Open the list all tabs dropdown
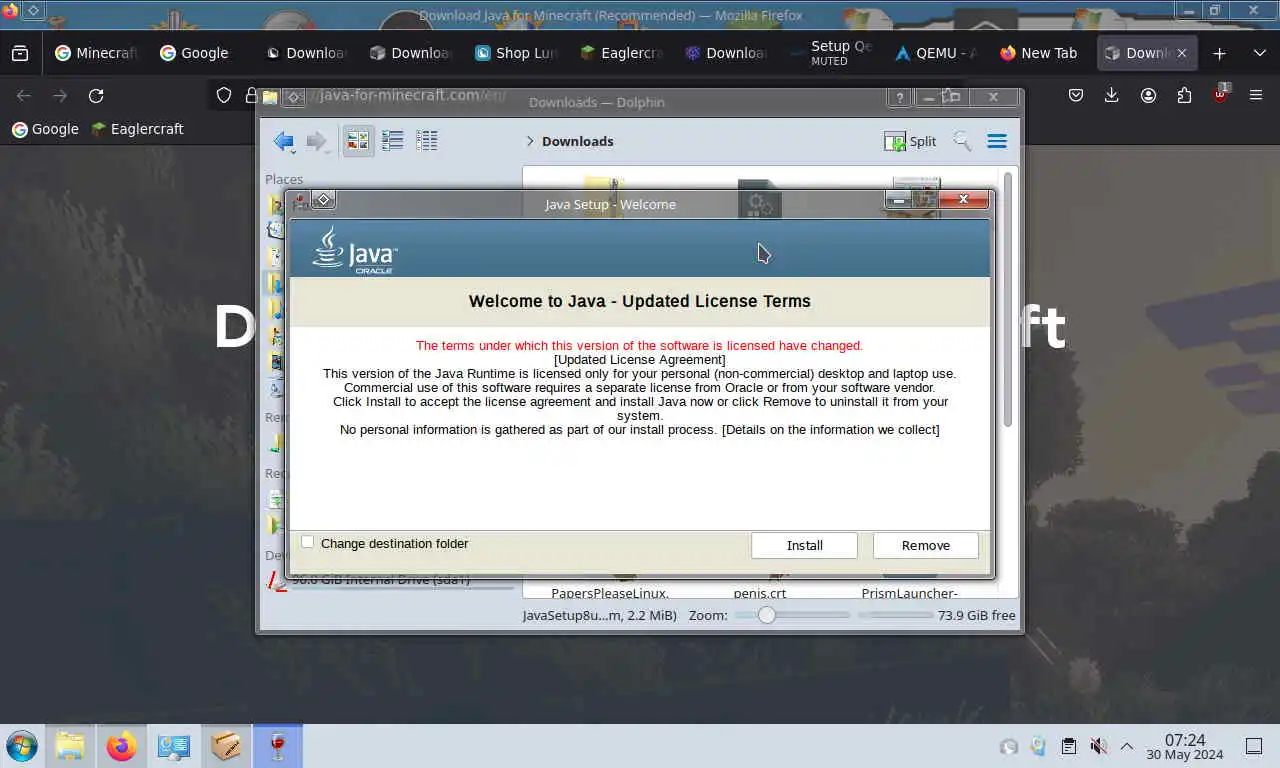The height and width of the screenshot is (768, 1280). point(1259,53)
